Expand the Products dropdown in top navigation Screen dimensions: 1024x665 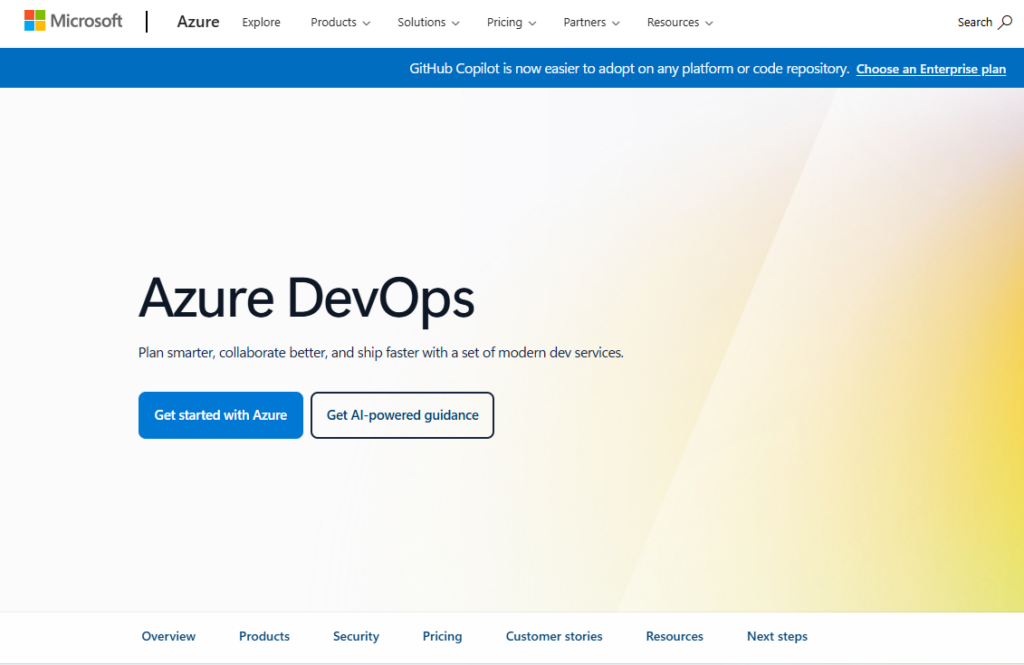[340, 22]
